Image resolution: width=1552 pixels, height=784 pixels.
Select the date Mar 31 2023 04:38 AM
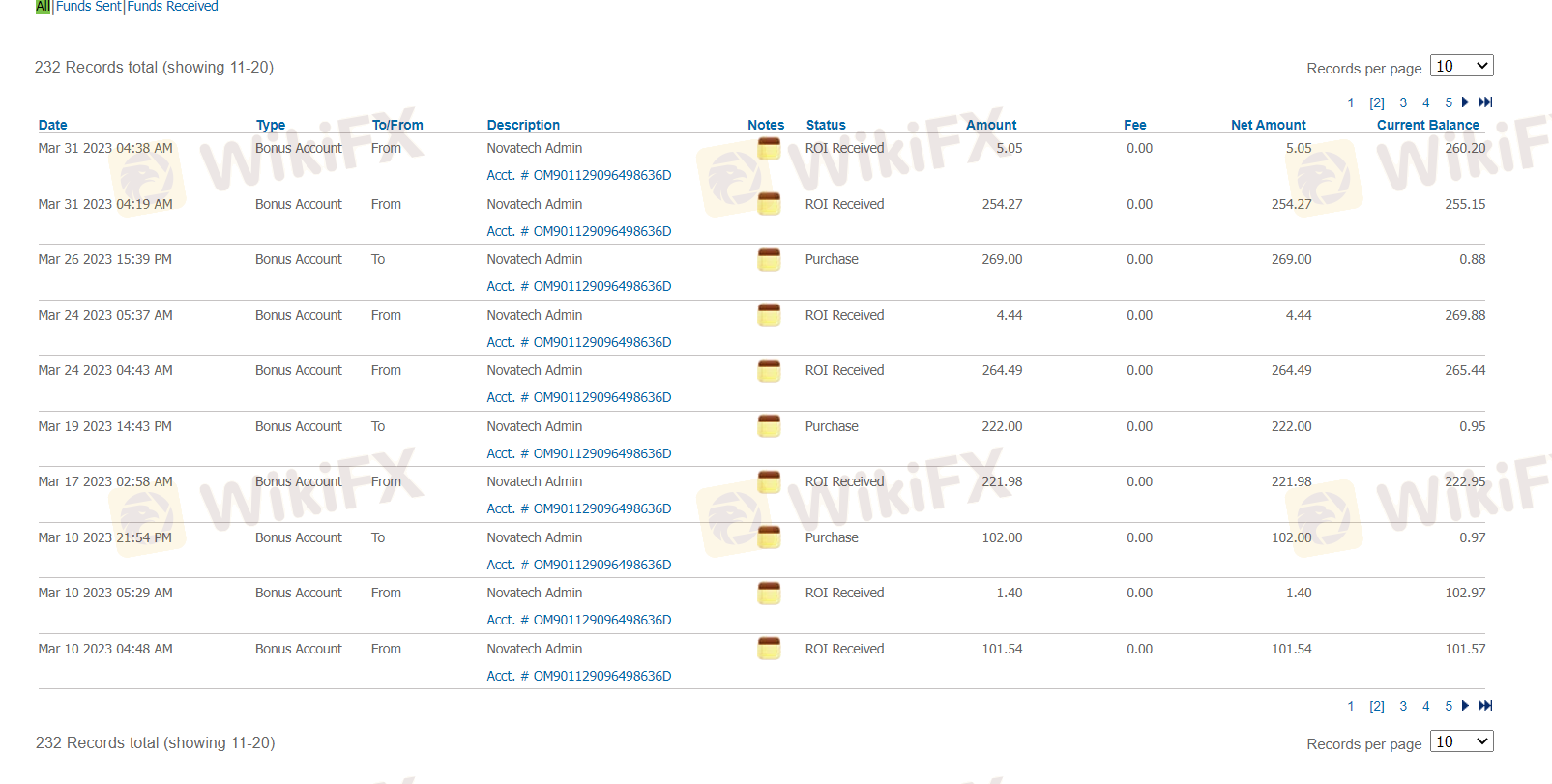click(x=105, y=149)
